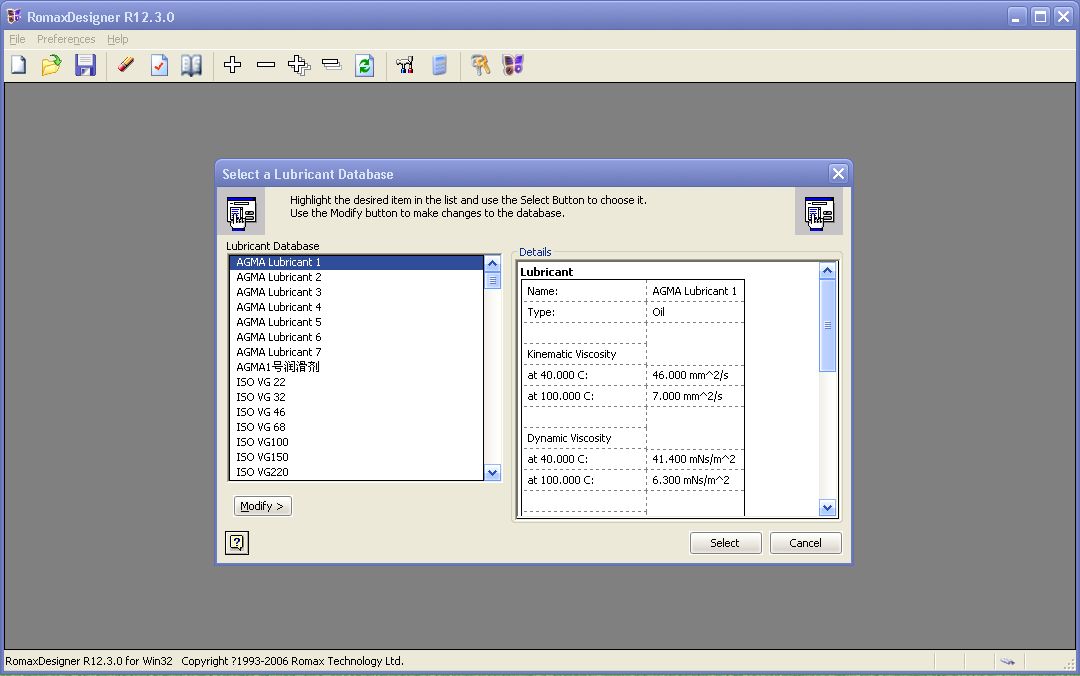Select AGMA Lubricant 2 in the list

pyautogui.click(x=356, y=277)
